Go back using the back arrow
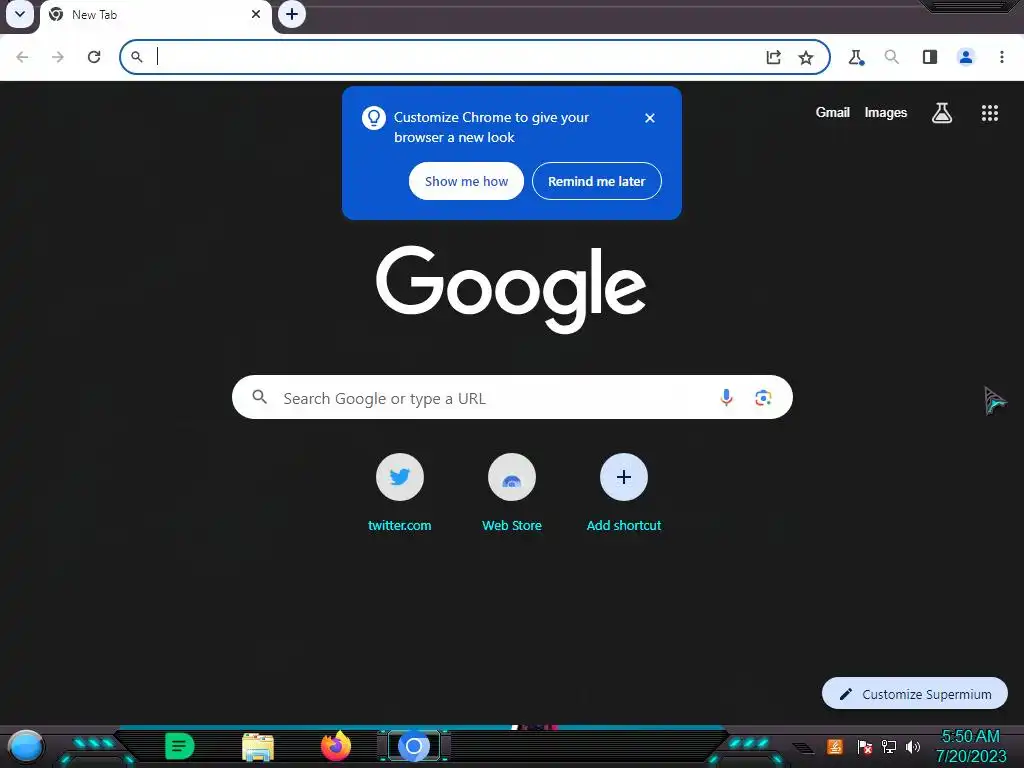The height and width of the screenshot is (768, 1024). pos(22,57)
